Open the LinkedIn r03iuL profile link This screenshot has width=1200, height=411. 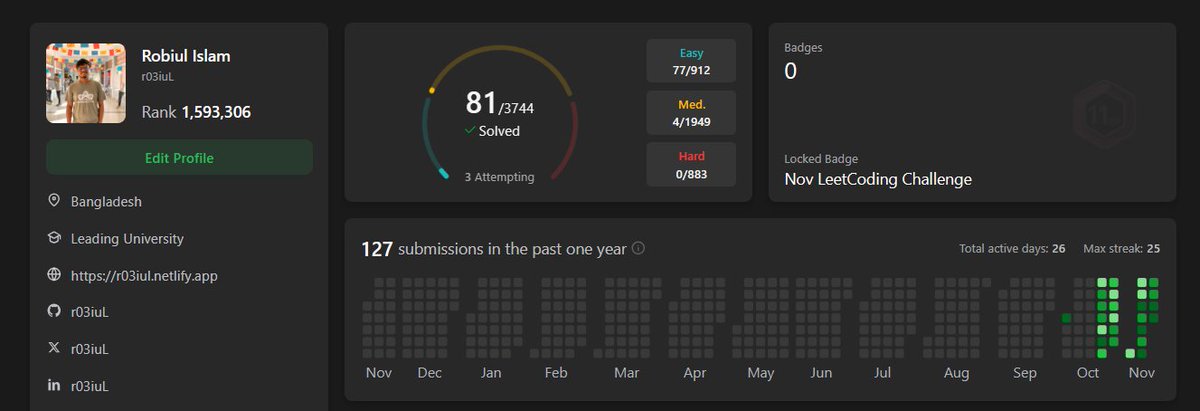click(90, 385)
